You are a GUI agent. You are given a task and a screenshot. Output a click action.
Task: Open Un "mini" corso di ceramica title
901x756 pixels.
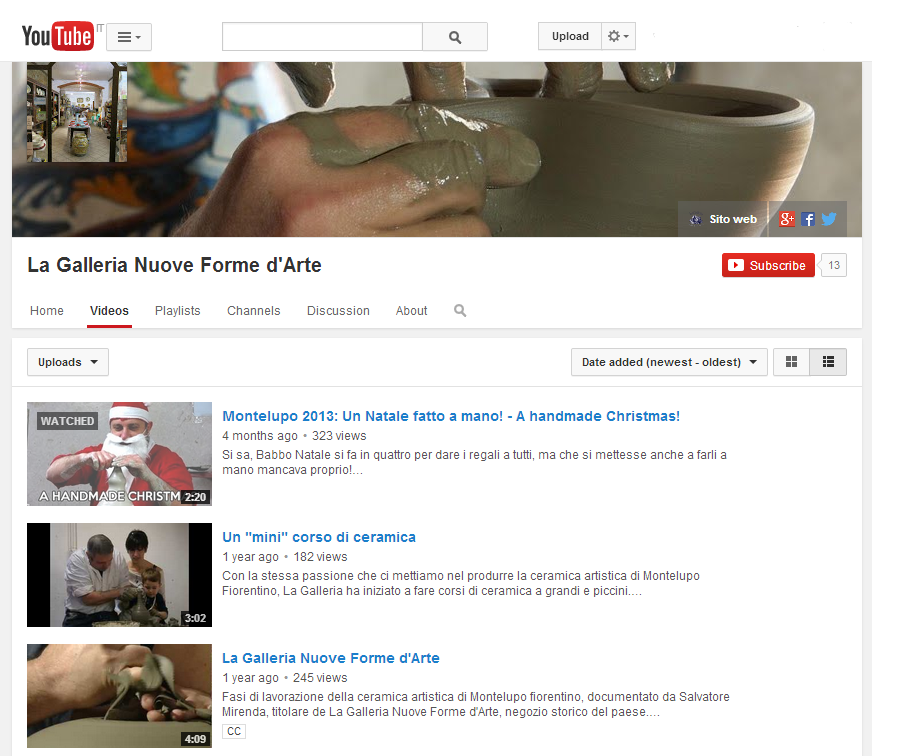[x=319, y=537]
